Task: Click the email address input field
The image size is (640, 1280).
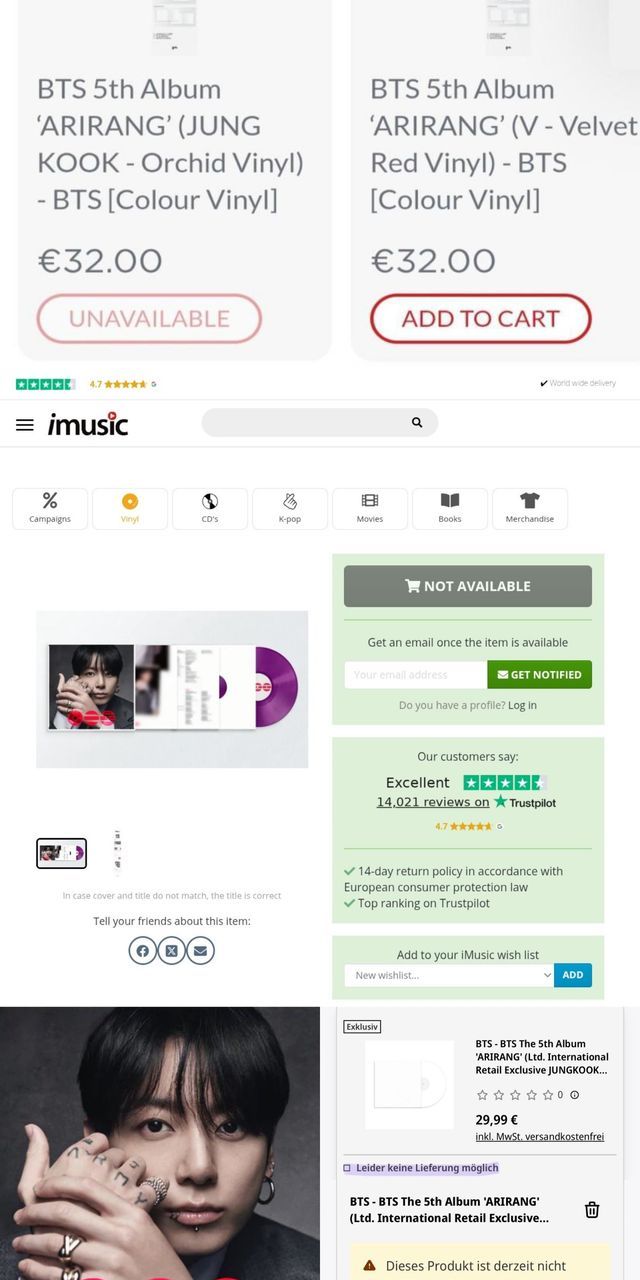Action: [x=416, y=674]
